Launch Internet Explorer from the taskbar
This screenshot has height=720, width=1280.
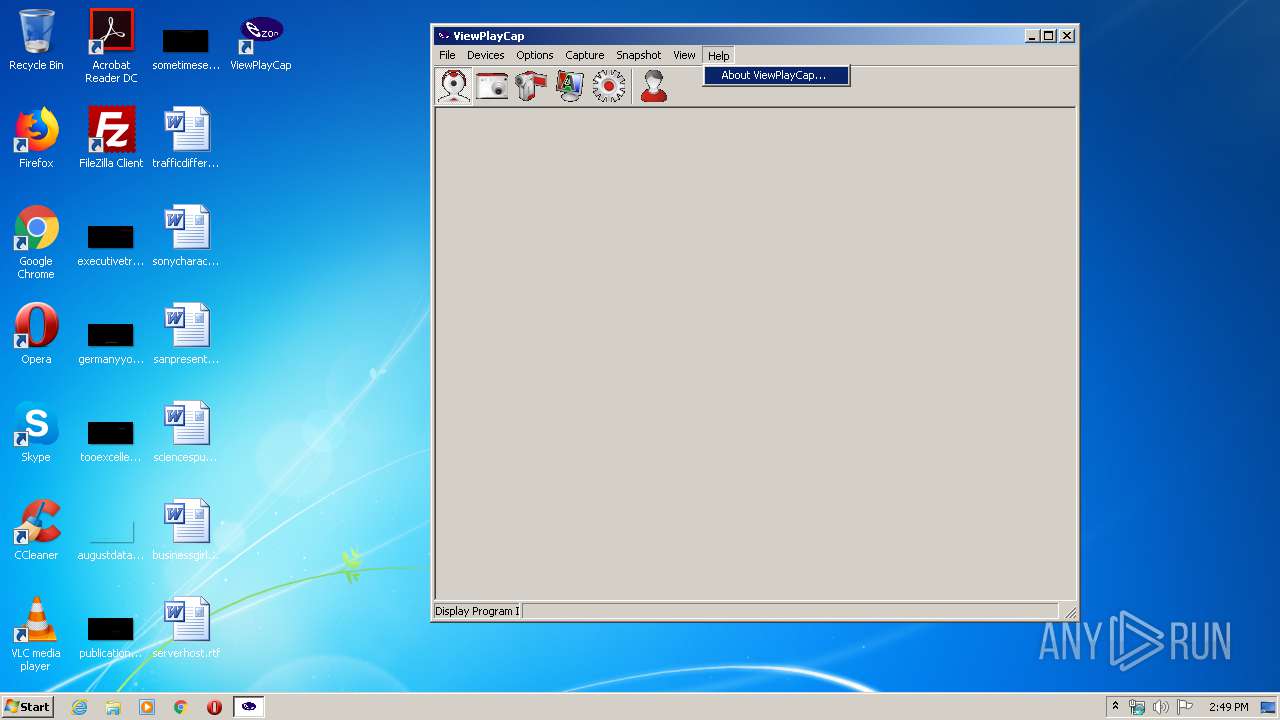point(79,707)
